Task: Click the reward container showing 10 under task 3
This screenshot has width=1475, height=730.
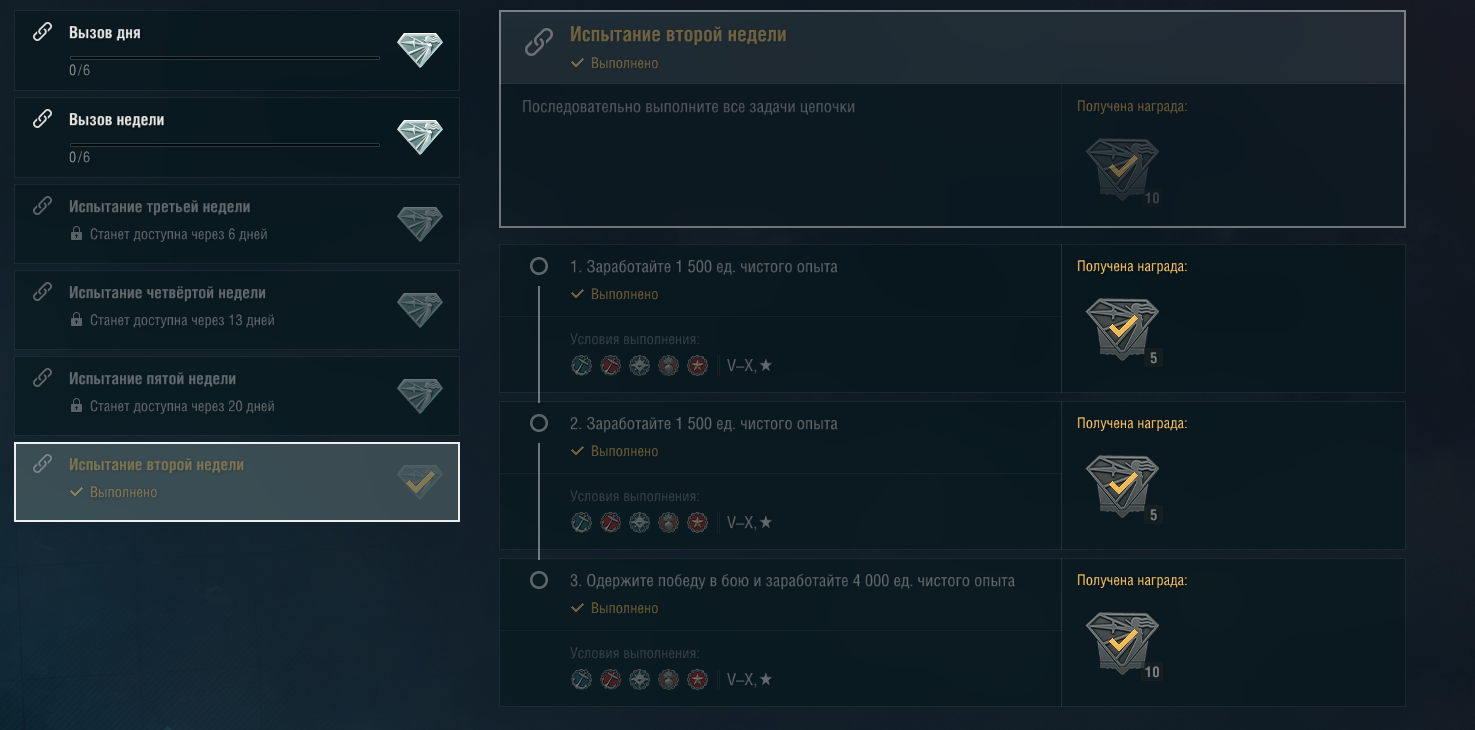Action: click(1123, 645)
